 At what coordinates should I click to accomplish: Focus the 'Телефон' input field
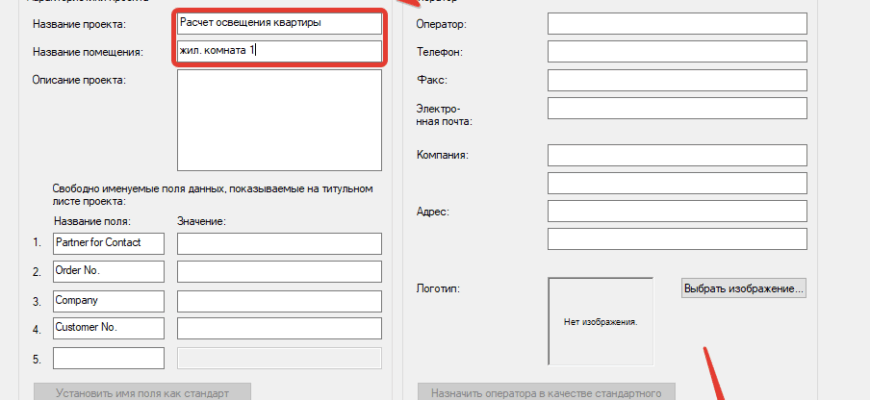pos(677,51)
